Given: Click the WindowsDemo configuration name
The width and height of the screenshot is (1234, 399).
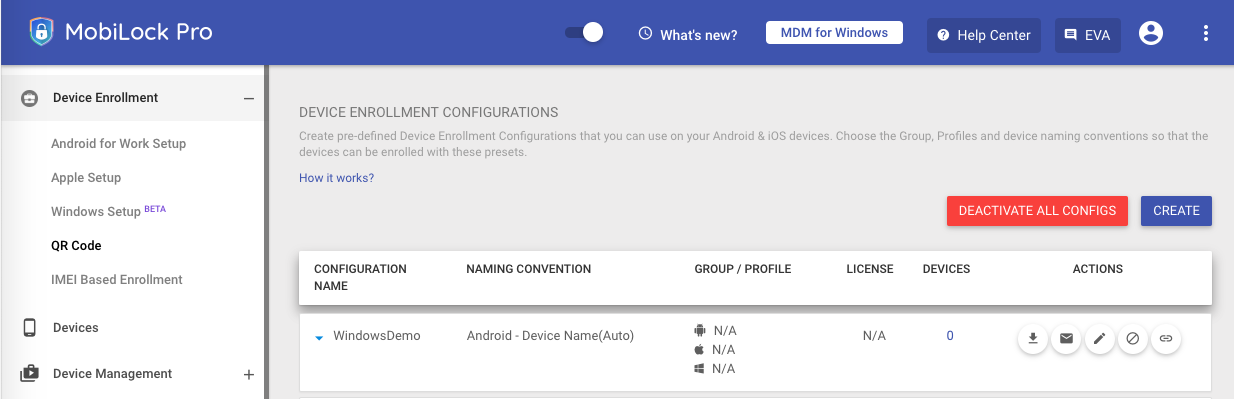Looking at the screenshot, I should [377, 336].
